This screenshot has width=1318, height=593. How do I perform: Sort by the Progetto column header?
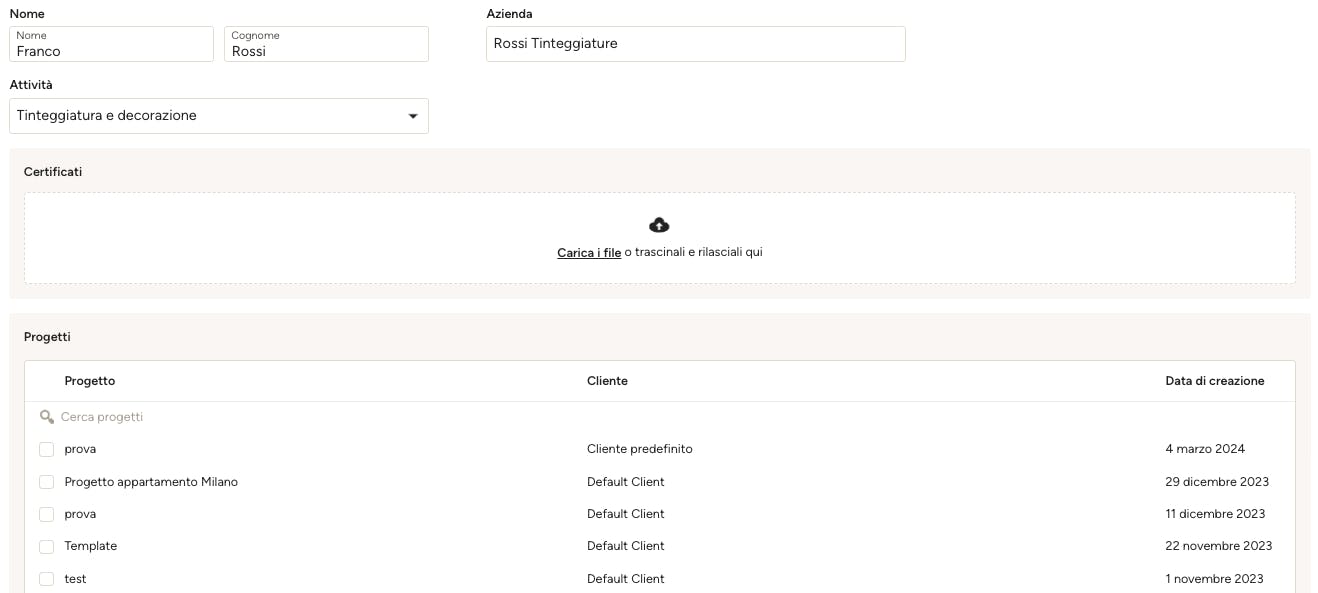[x=90, y=381]
